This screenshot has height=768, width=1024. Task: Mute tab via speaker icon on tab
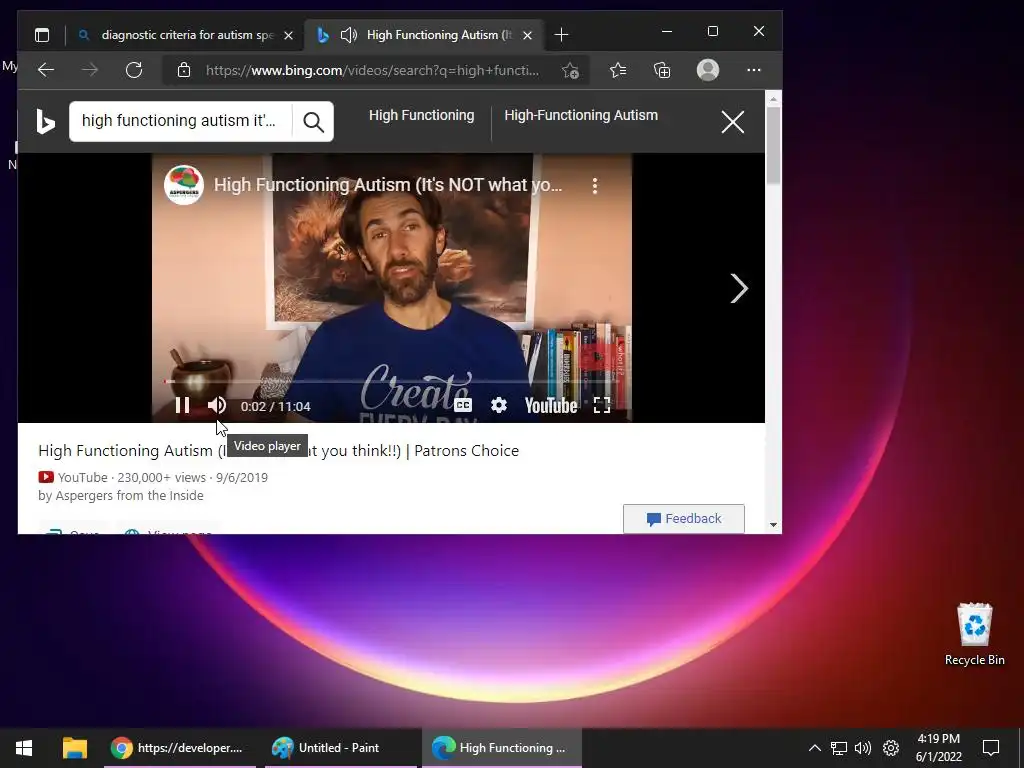tap(349, 35)
